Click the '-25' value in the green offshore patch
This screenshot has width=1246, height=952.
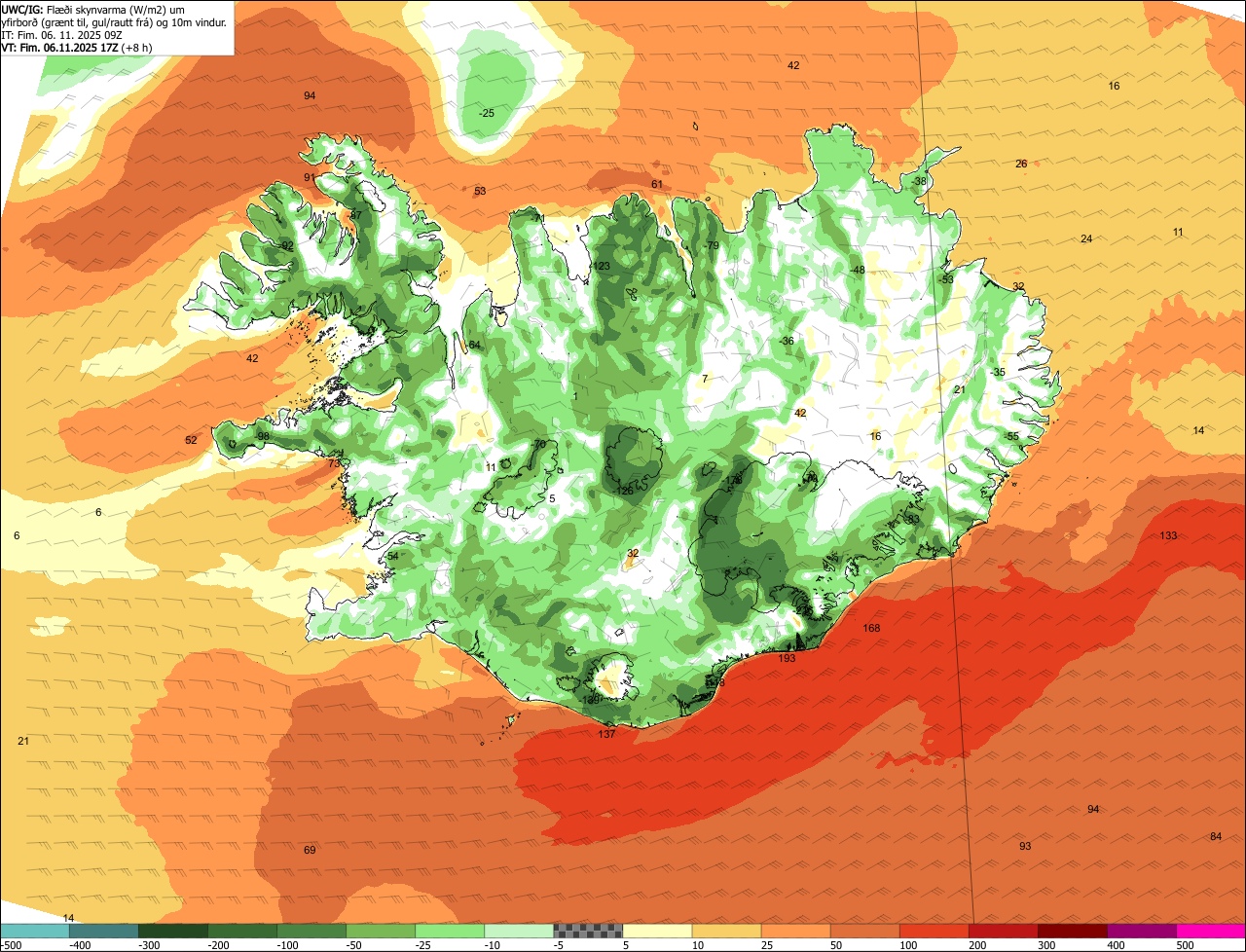[x=487, y=114]
